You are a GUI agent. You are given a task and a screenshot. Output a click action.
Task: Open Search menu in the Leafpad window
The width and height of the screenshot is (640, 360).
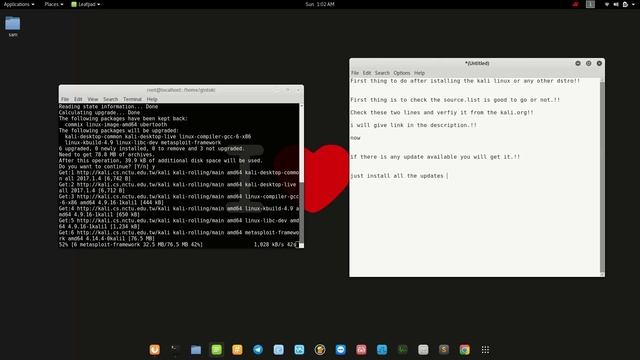[x=382, y=73]
